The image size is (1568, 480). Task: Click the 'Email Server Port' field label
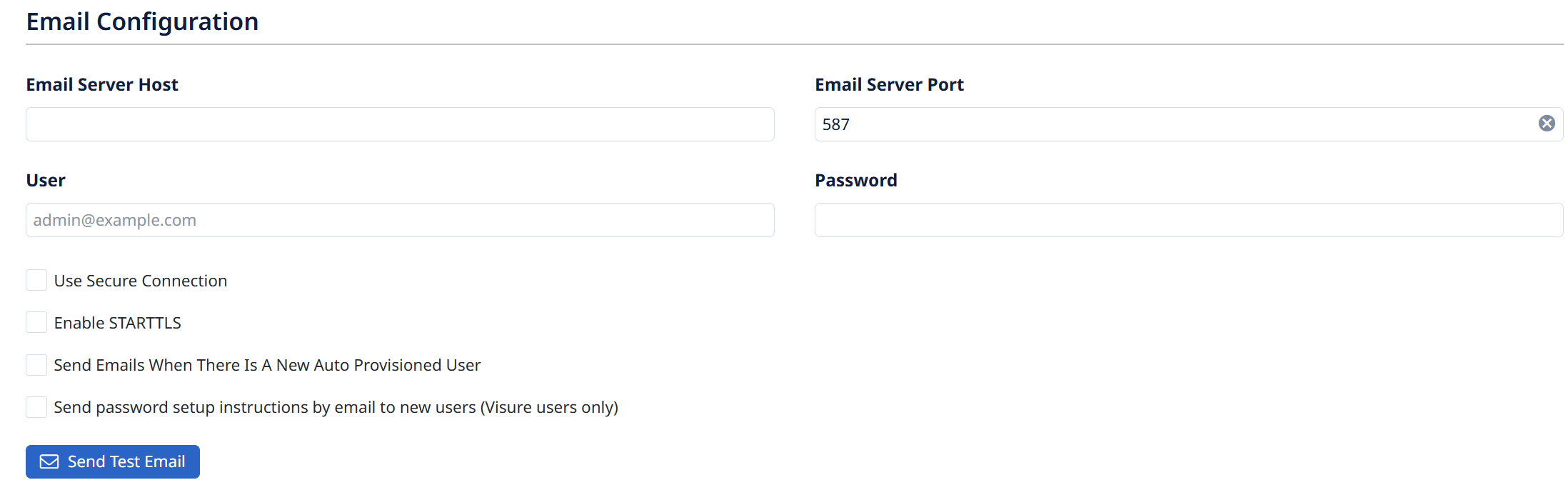889,84
